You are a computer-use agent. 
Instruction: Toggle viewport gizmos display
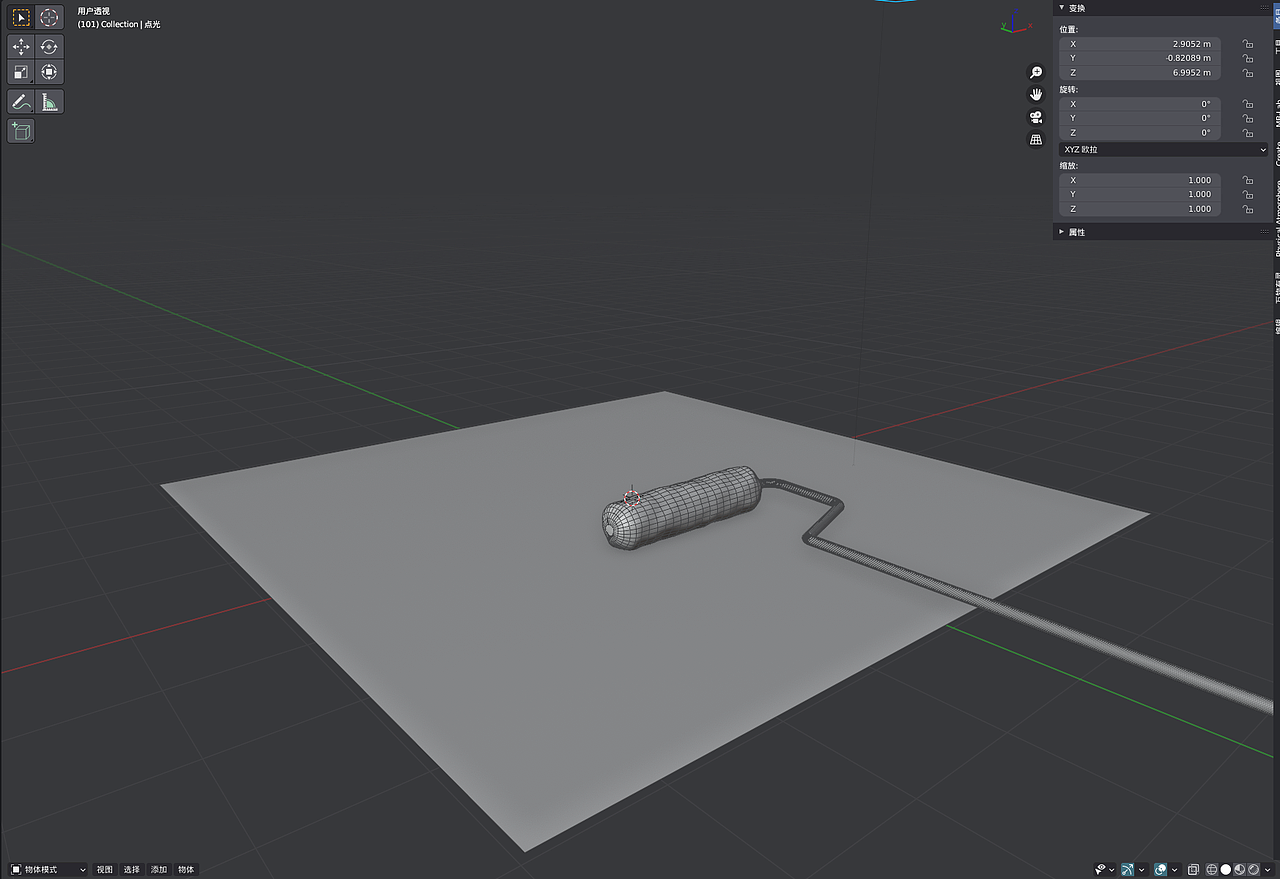[1128, 870]
